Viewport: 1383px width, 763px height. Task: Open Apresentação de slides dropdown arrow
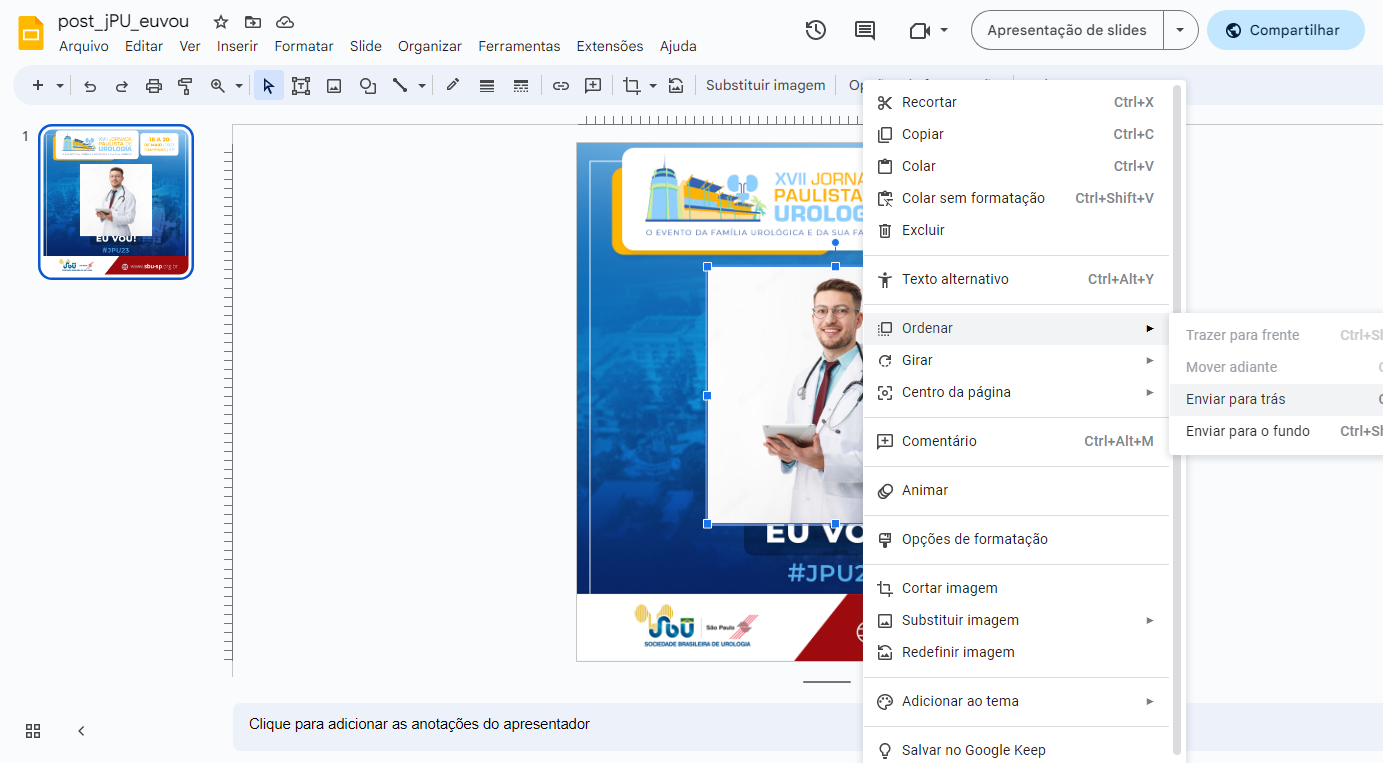point(1180,30)
